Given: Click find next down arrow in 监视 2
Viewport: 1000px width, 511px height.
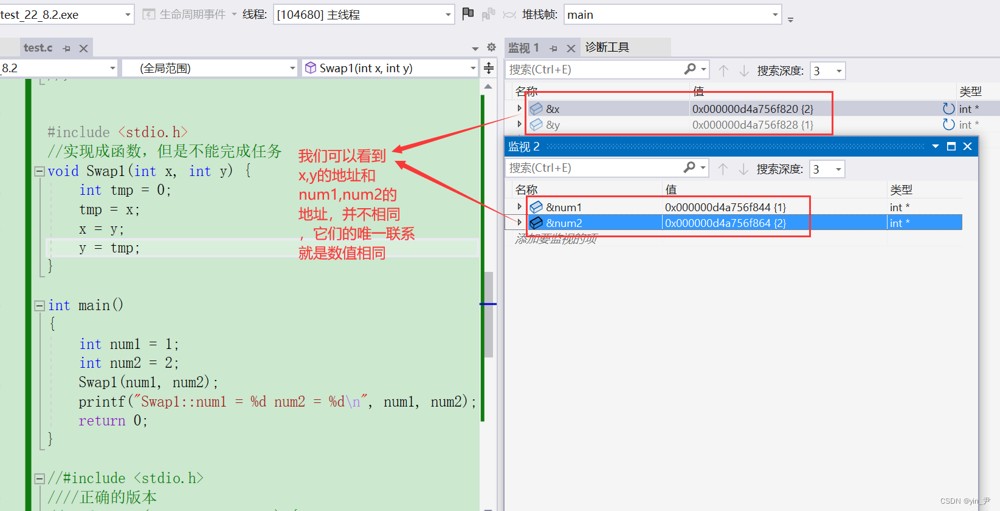Looking at the screenshot, I should [744, 169].
